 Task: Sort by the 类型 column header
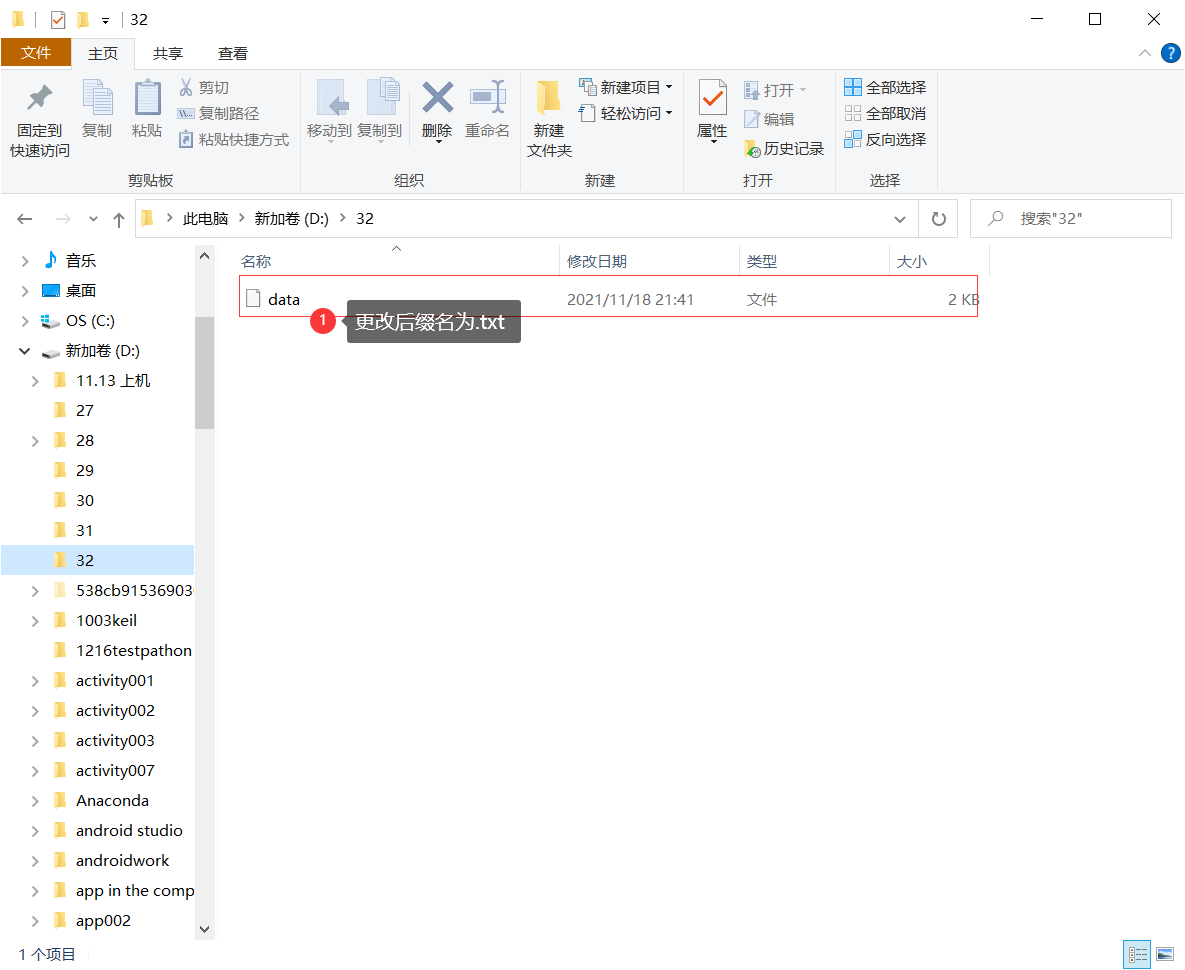point(762,261)
